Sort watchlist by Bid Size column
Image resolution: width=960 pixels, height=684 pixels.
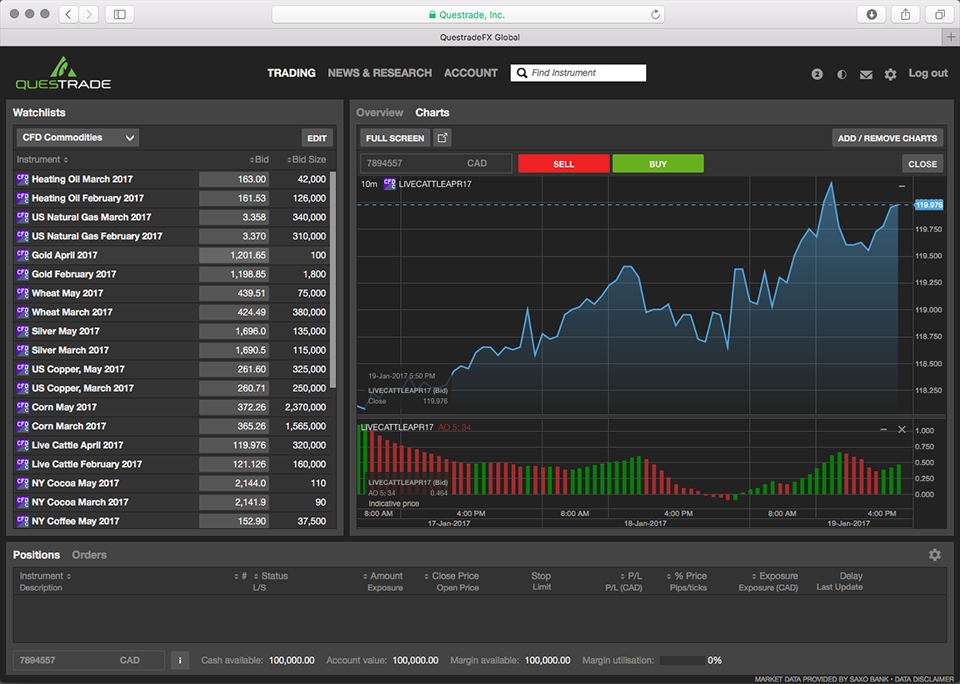pos(307,159)
